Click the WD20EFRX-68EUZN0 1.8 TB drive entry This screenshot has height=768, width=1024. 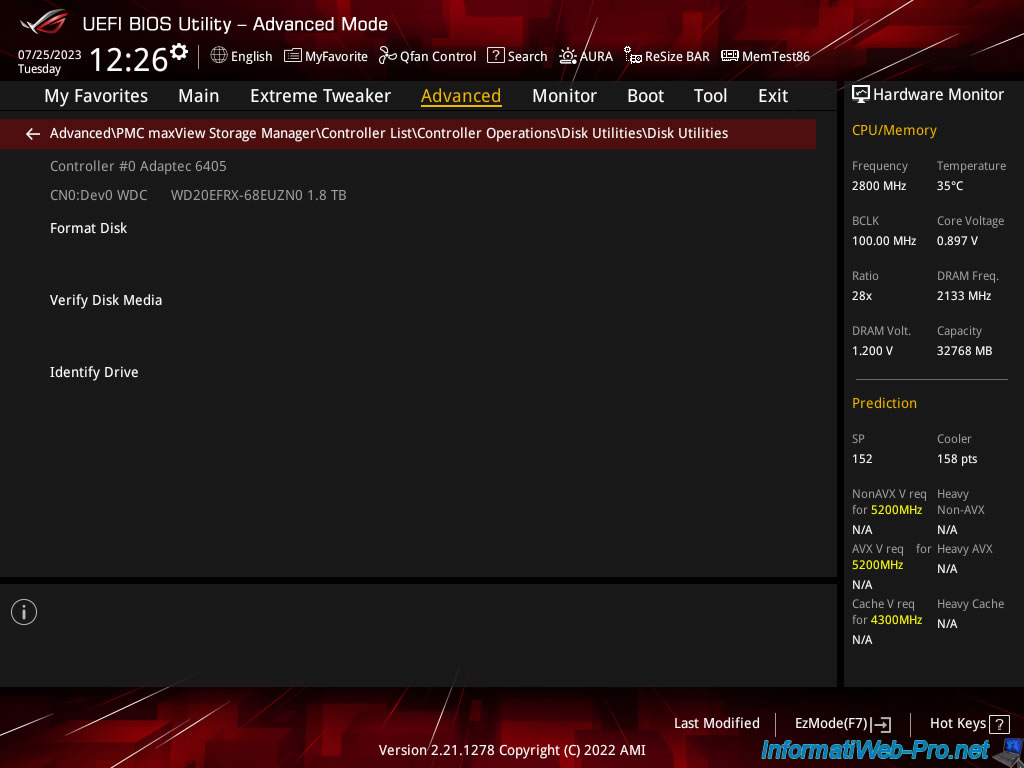point(259,195)
